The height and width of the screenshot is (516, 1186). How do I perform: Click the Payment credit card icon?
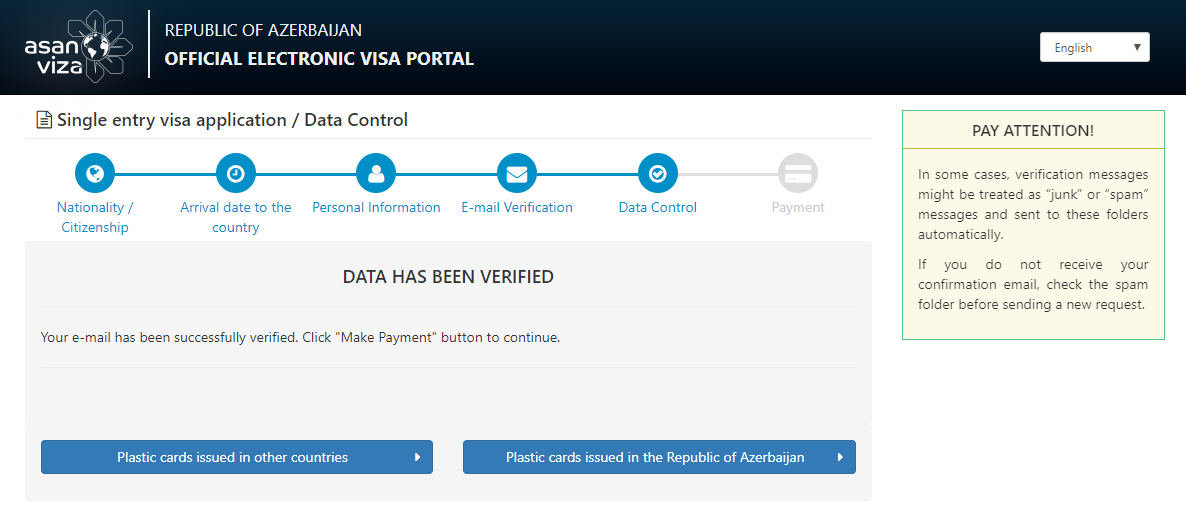[798, 174]
